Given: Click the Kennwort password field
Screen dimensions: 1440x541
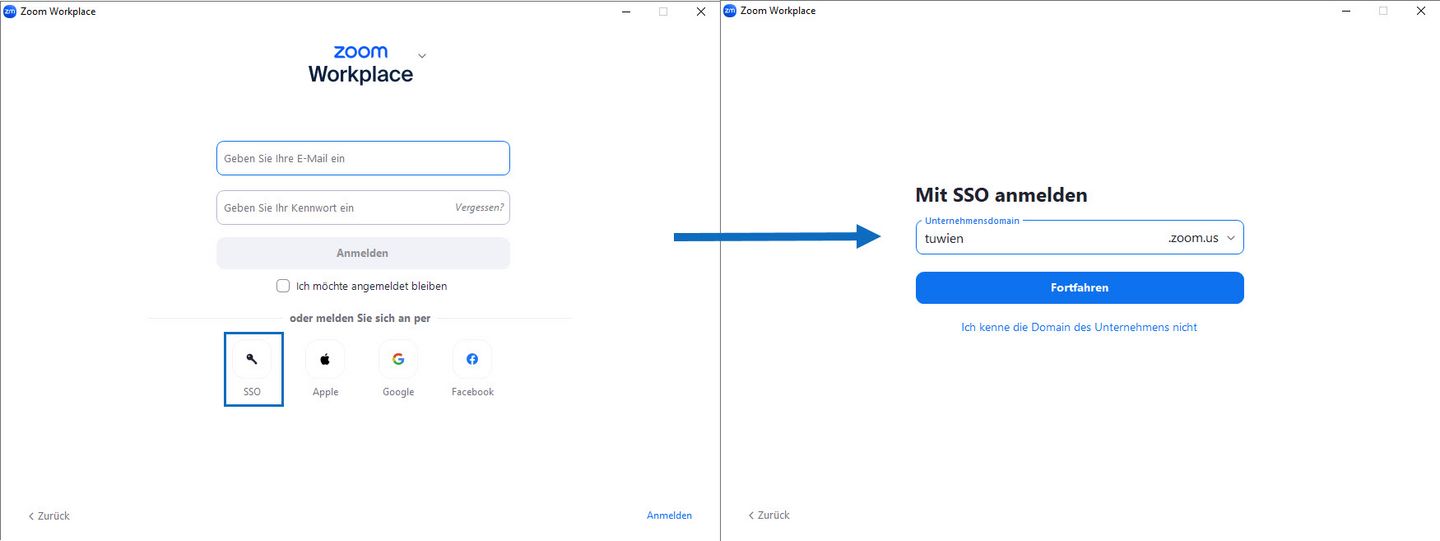Looking at the screenshot, I should [363, 208].
